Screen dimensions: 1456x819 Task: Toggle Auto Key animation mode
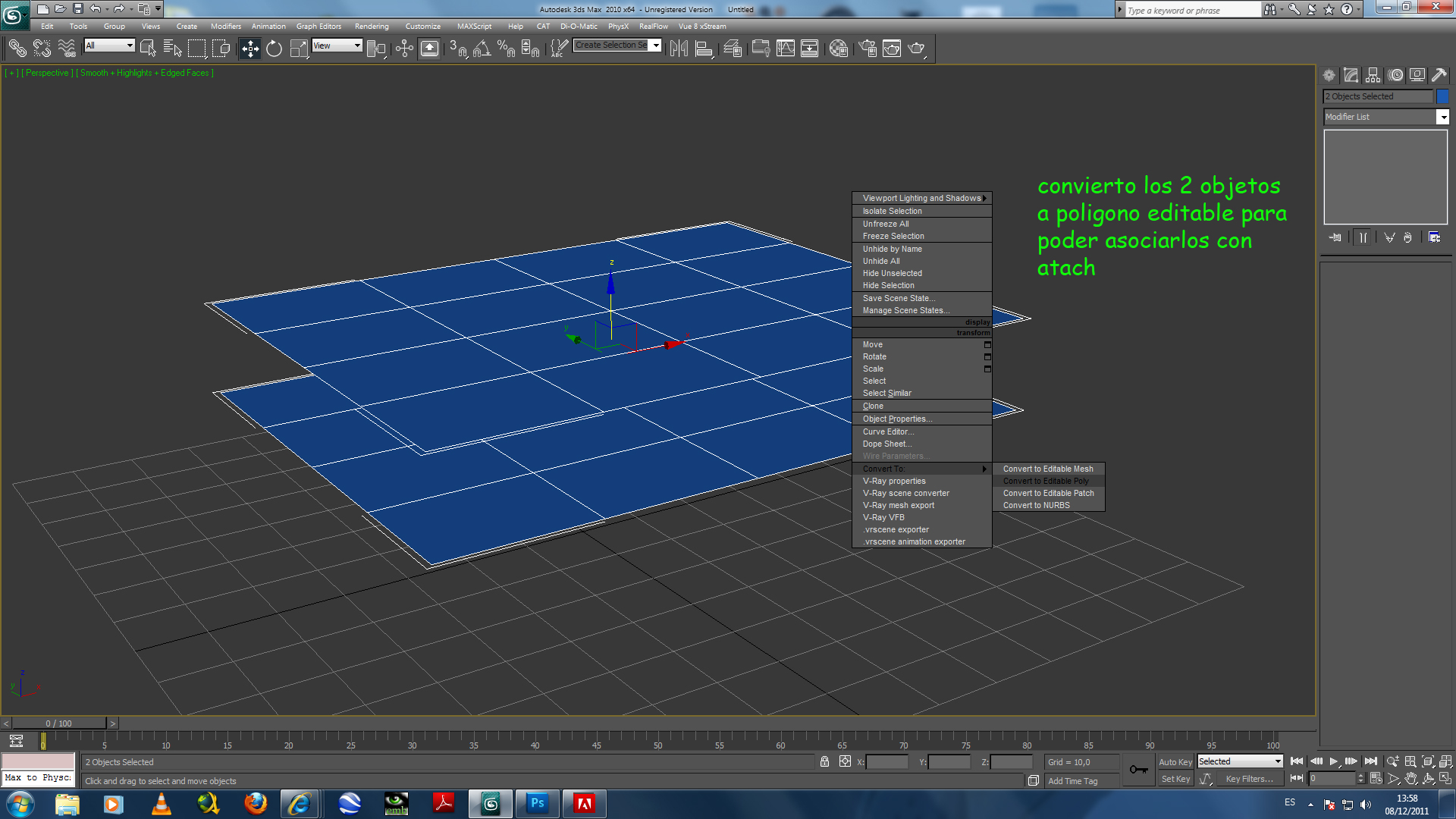click(1175, 761)
